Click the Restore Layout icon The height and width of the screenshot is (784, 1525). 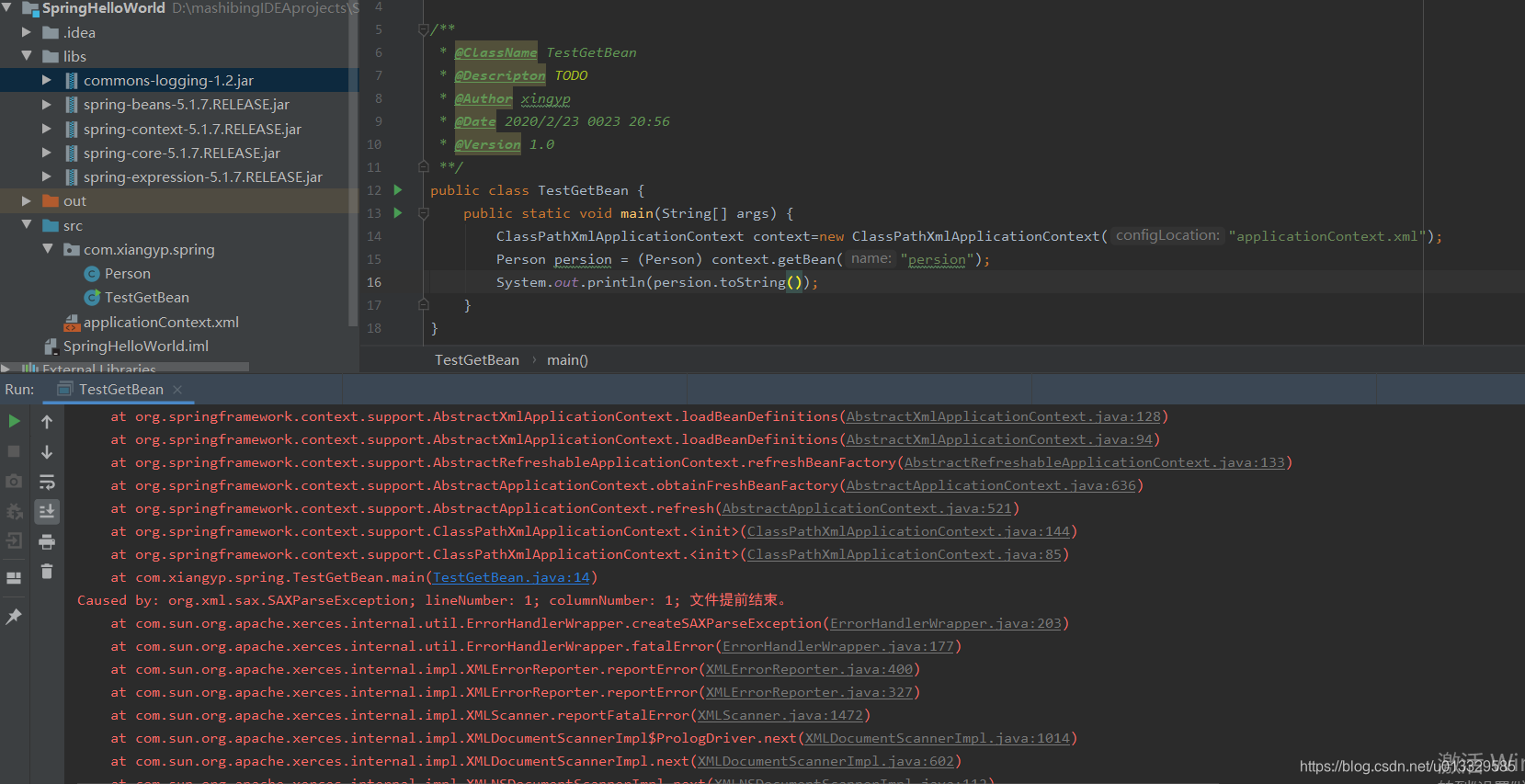tap(14, 578)
